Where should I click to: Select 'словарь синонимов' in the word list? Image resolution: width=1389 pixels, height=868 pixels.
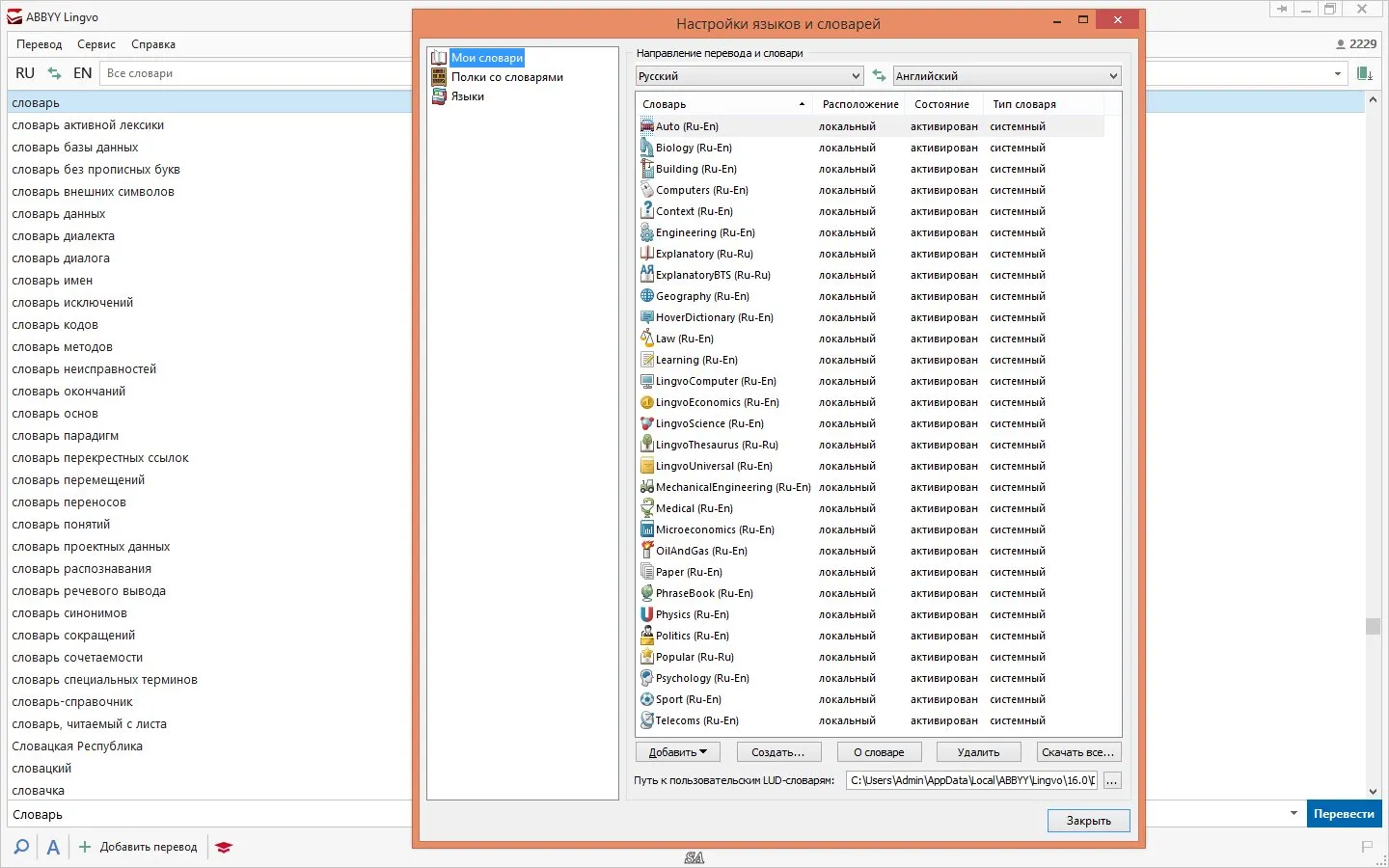point(69,613)
